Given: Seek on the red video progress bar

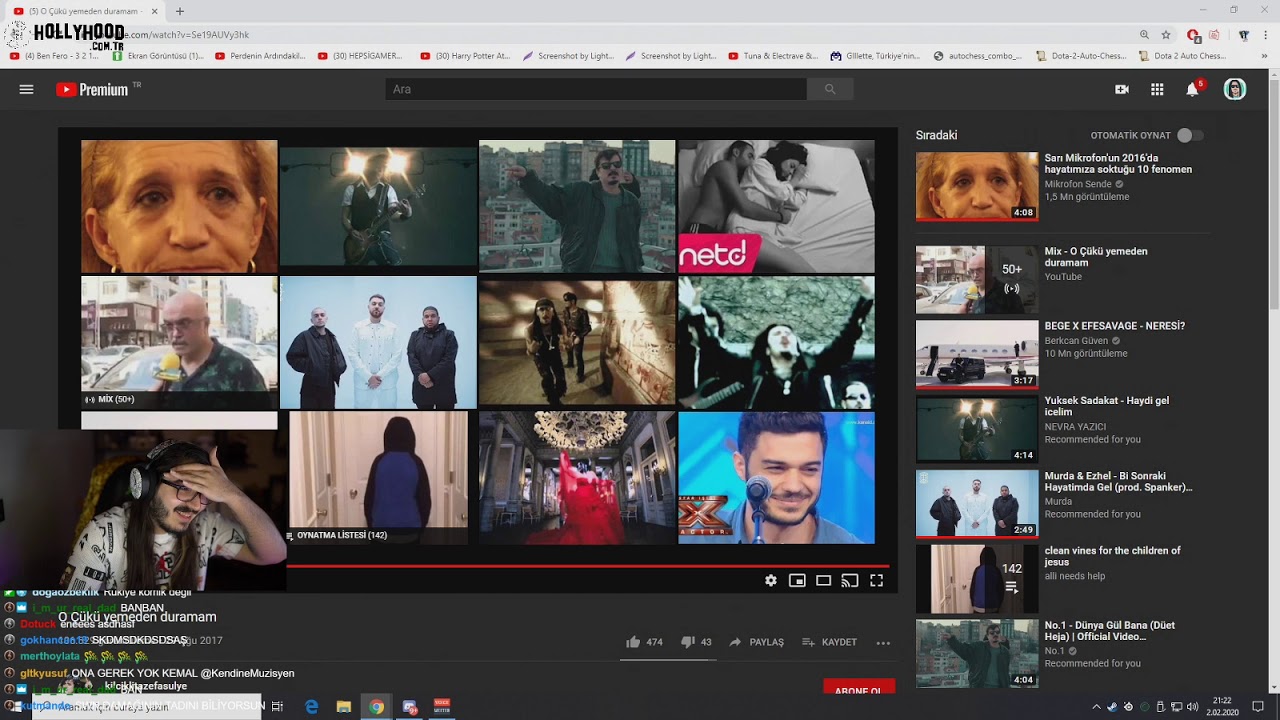Looking at the screenshot, I should [587, 566].
